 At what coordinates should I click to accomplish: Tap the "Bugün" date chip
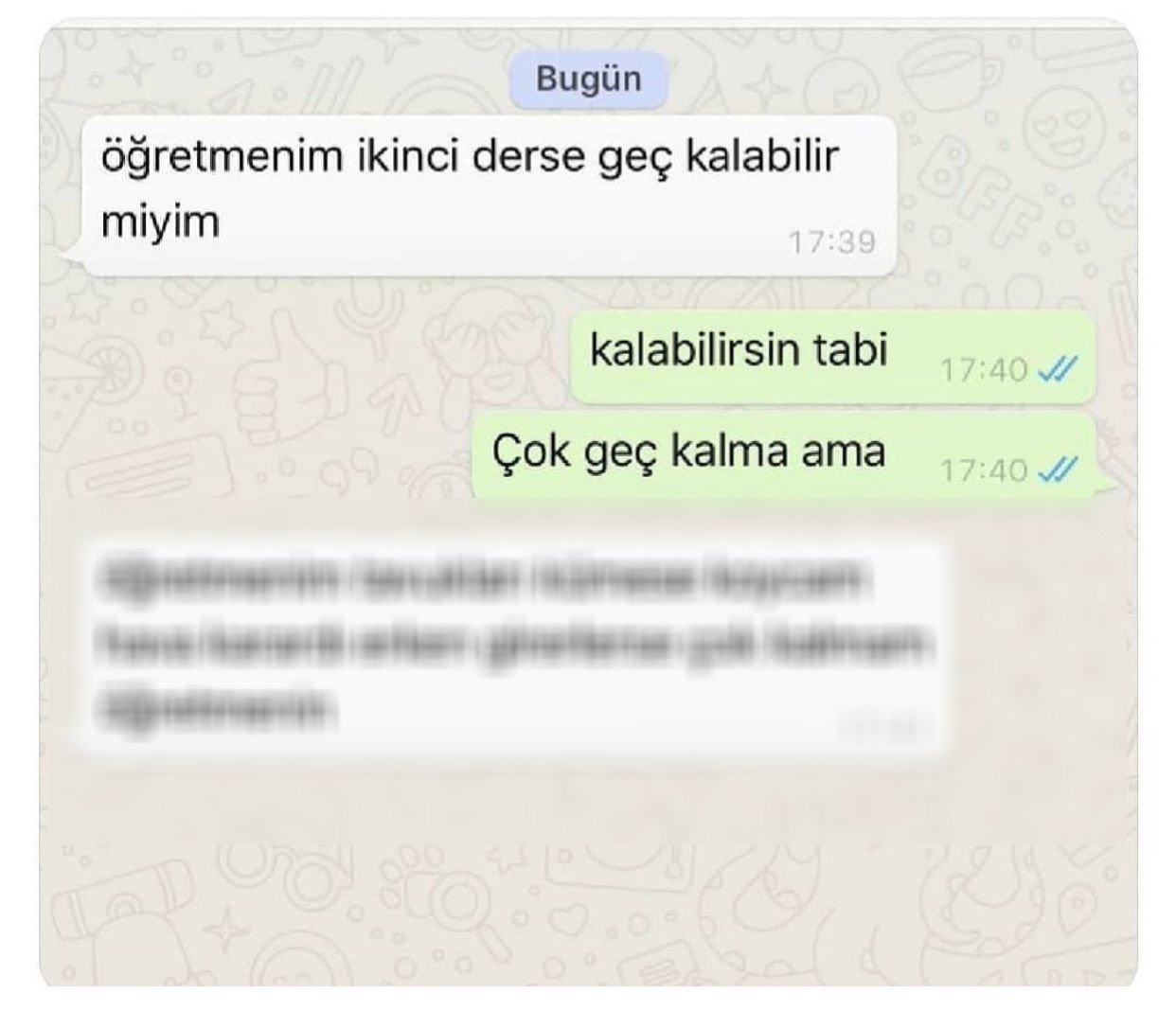588,79
